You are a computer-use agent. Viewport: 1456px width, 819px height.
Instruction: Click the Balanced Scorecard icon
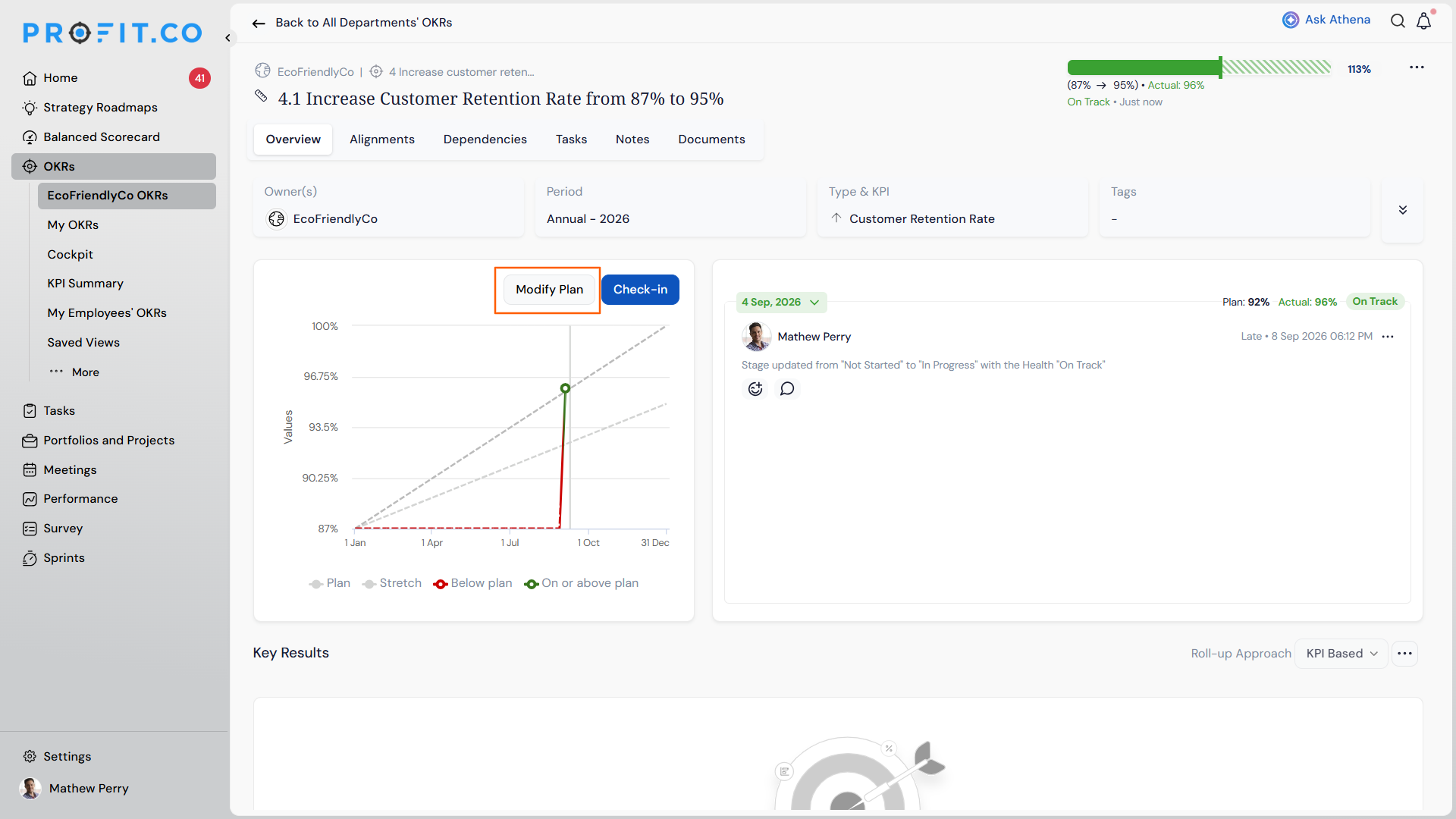click(30, 137)
